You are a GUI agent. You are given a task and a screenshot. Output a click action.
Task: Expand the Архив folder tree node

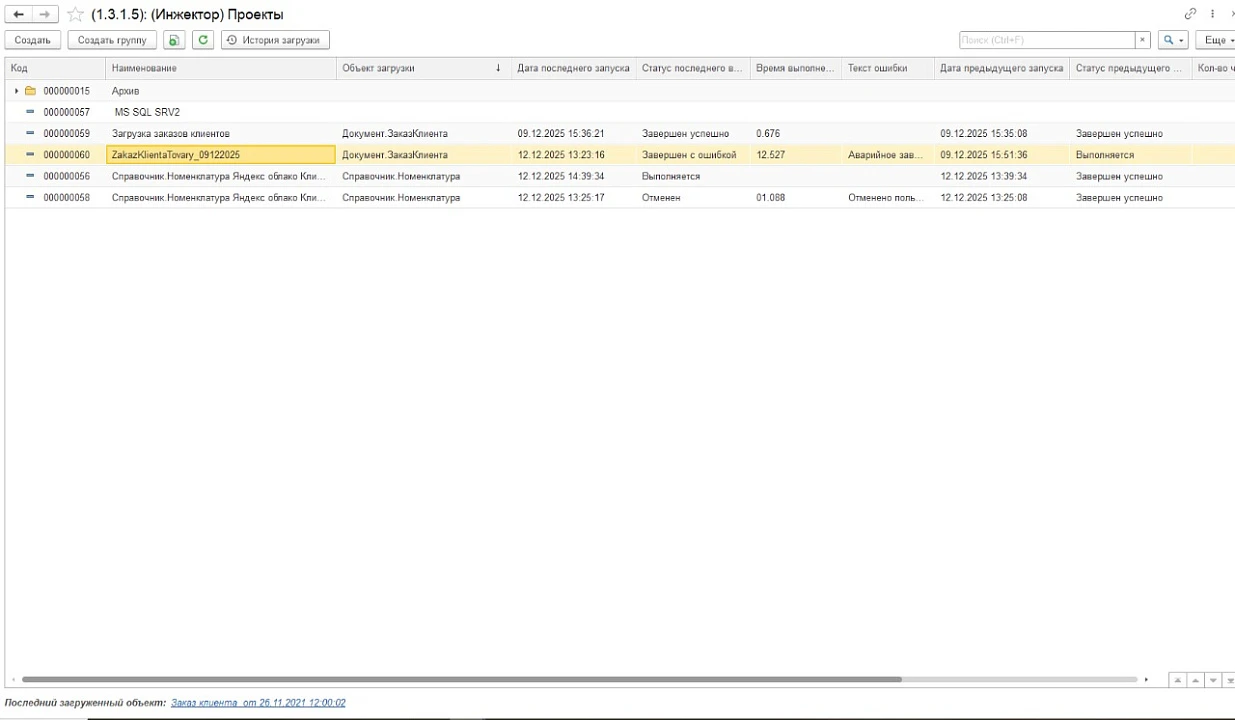17,91
